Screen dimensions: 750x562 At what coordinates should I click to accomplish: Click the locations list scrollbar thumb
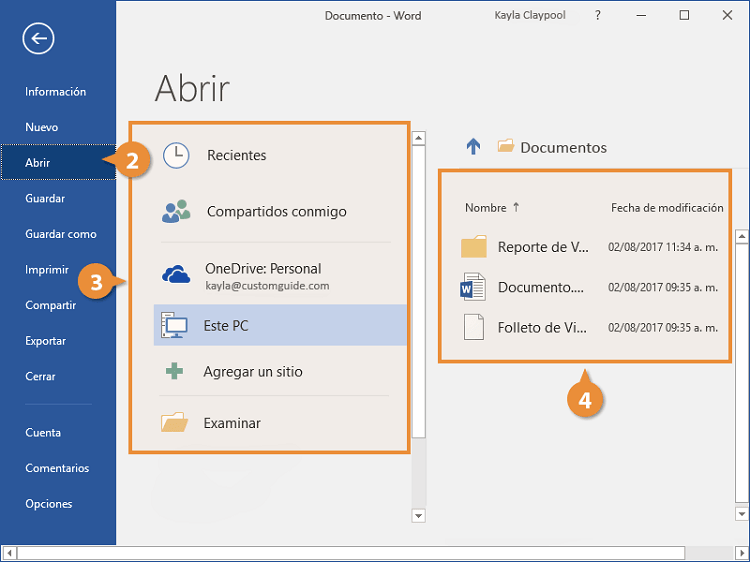pos(419,291)
